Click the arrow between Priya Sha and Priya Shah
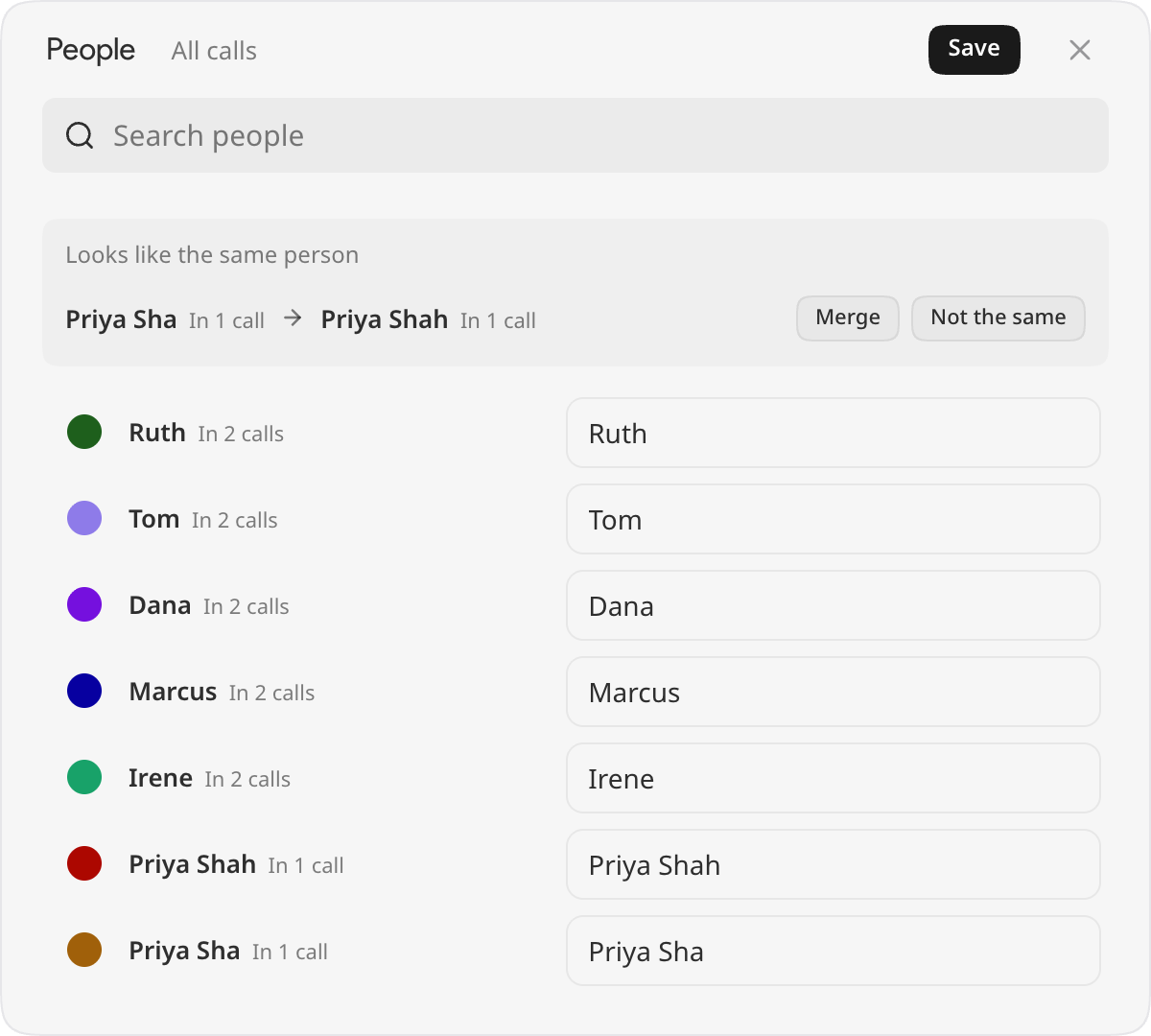This screenshot has width=1151, height=1036. (x=294, y=318)
